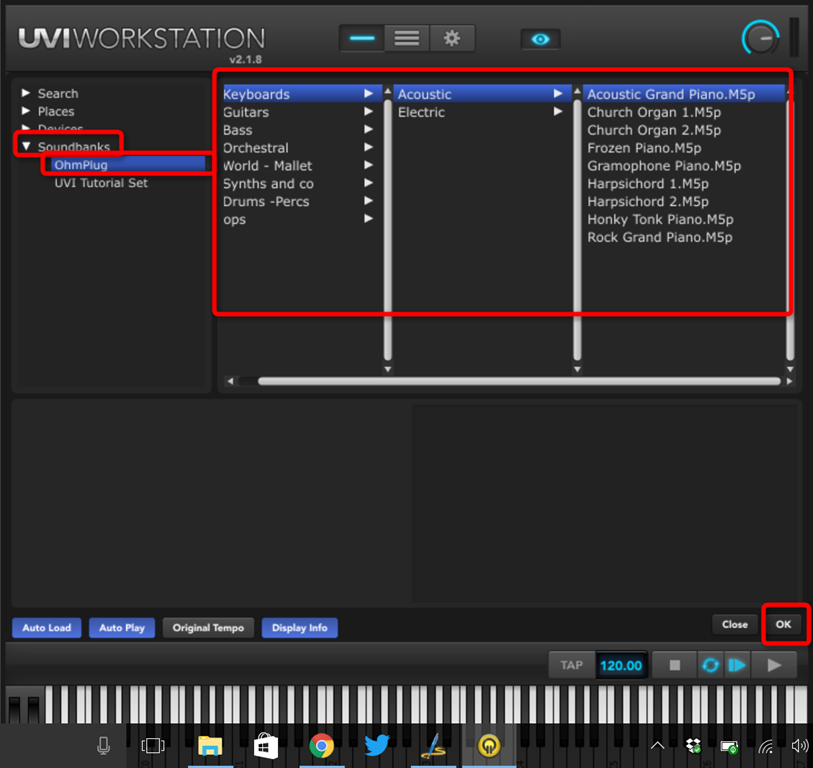Image resolution: width=813 pixels, height=768 pixels.
Task: Open the taskbar volume speaker icon
Action: (800, 746)
